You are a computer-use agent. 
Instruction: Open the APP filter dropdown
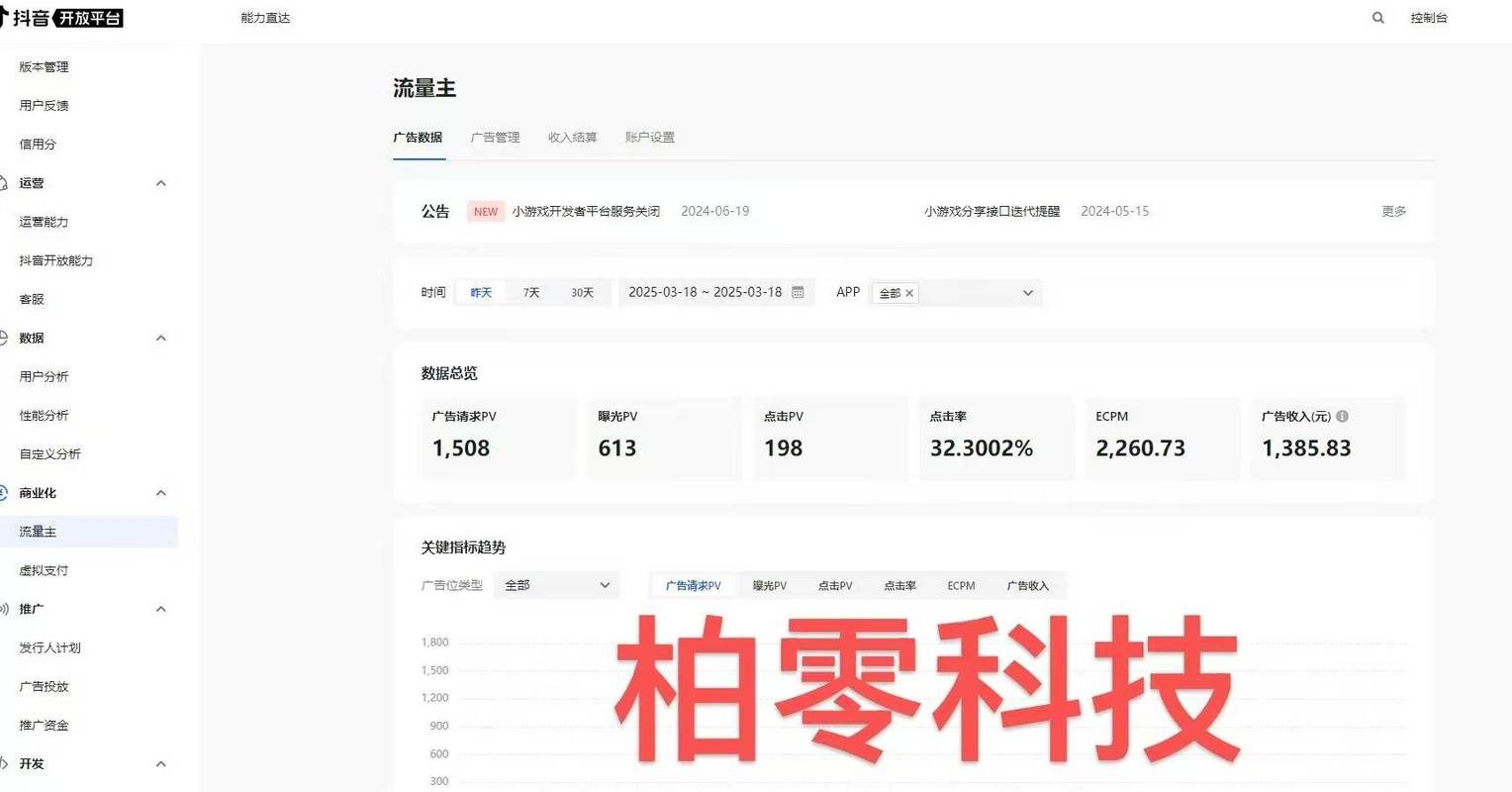point(956,293)
